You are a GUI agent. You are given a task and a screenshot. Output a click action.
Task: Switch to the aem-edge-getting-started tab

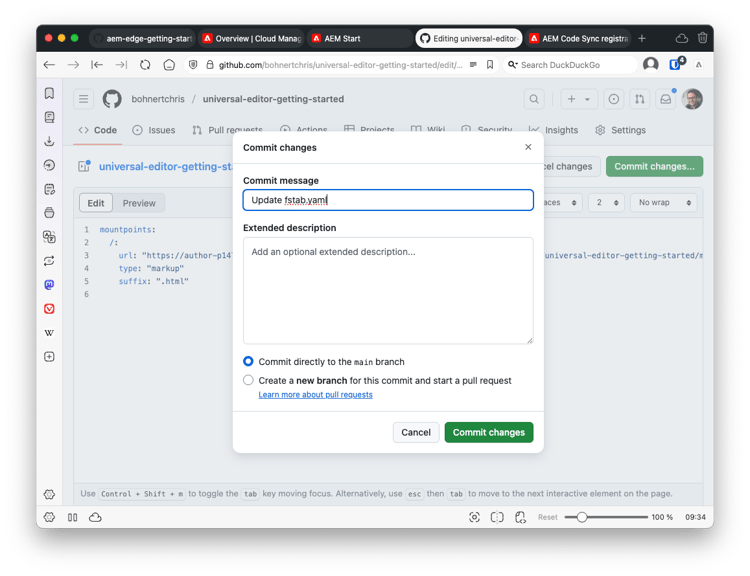[x=143, y=38]
